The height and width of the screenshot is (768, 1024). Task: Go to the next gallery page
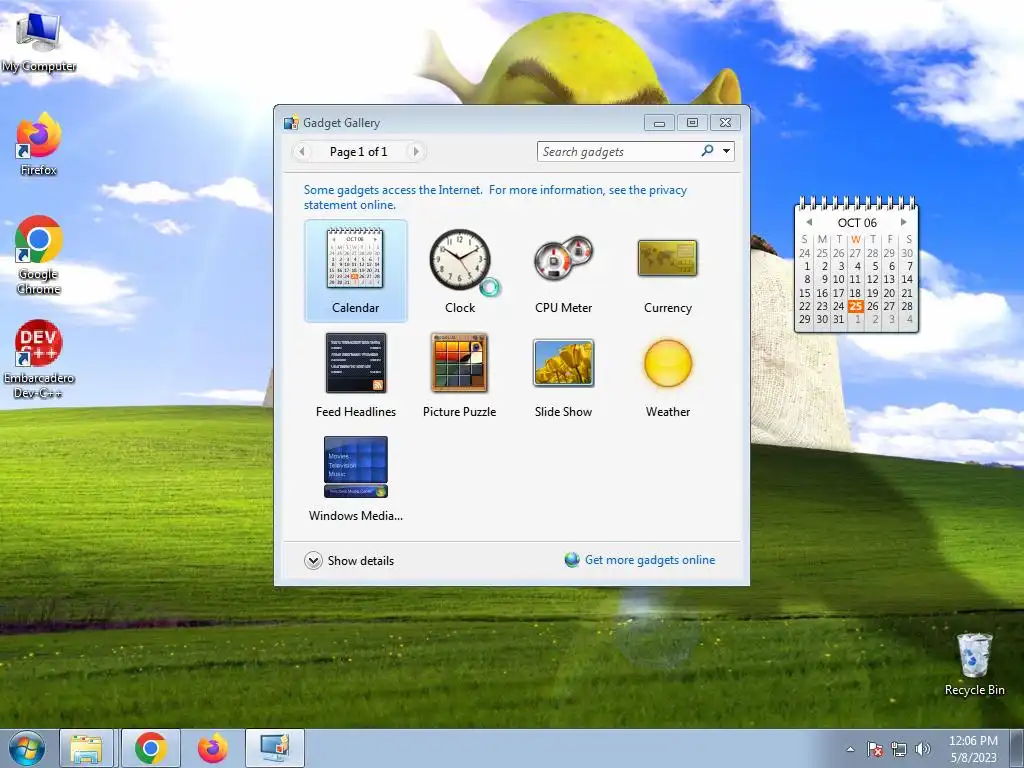(416, 152)
